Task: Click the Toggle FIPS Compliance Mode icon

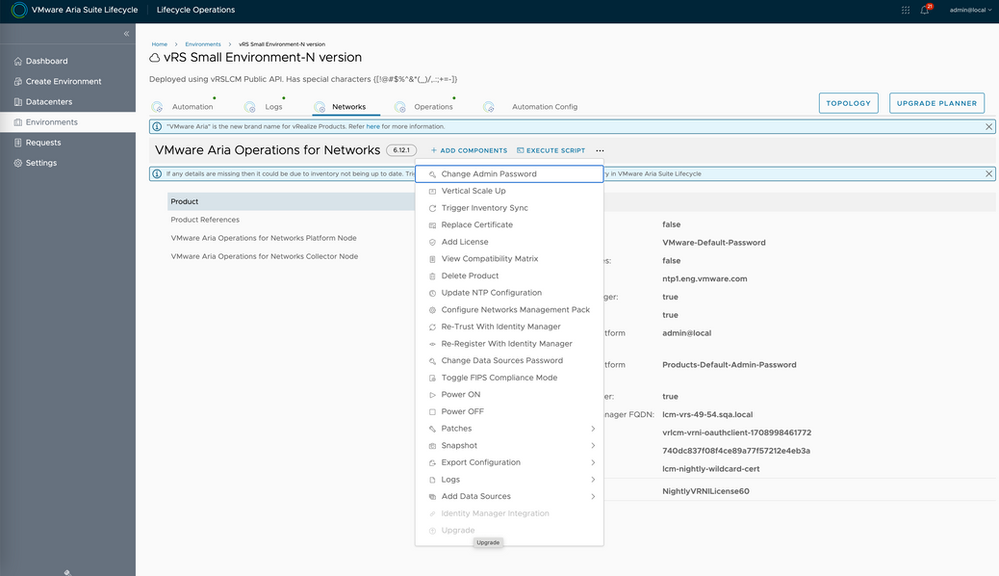Action: 433,378
